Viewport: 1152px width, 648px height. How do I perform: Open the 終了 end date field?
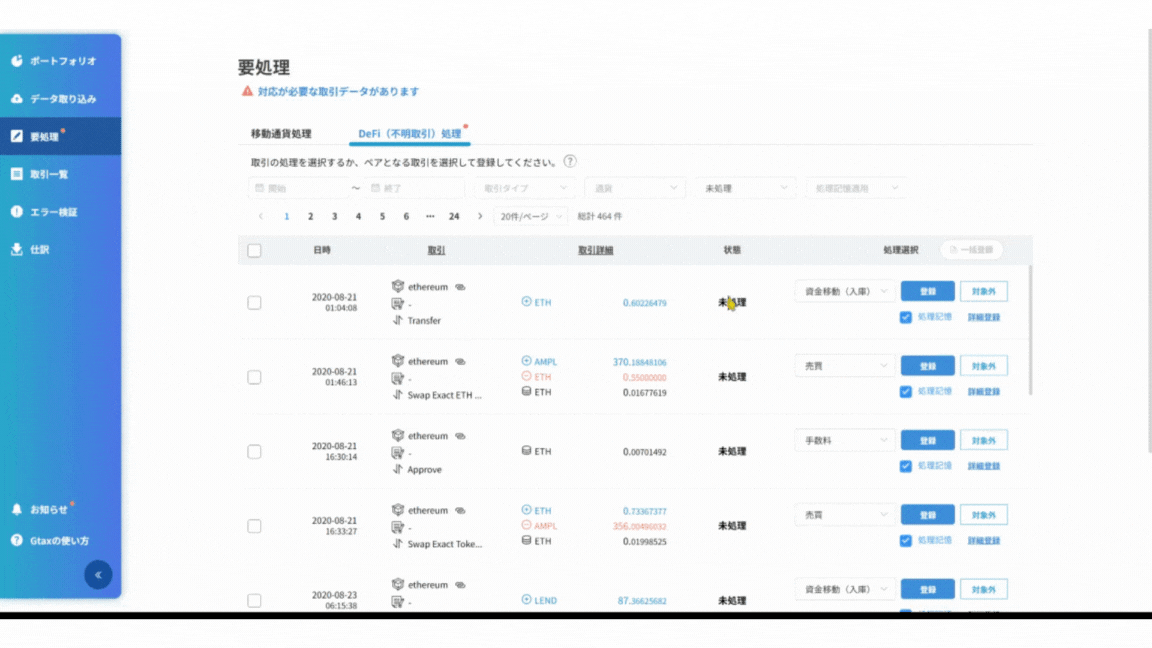point(414,188)
